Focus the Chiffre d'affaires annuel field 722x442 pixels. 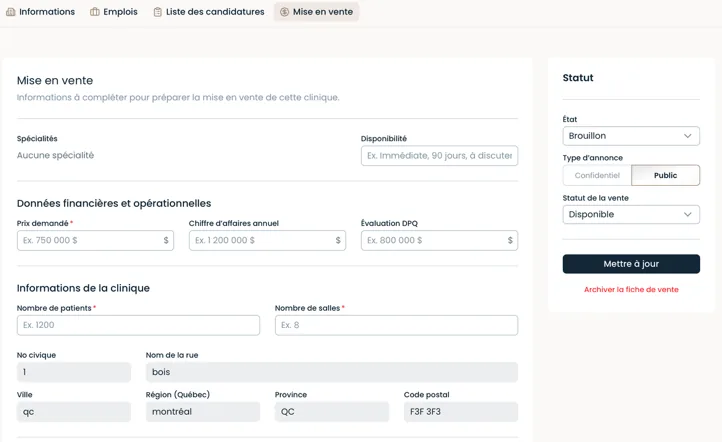coord(267,240)
